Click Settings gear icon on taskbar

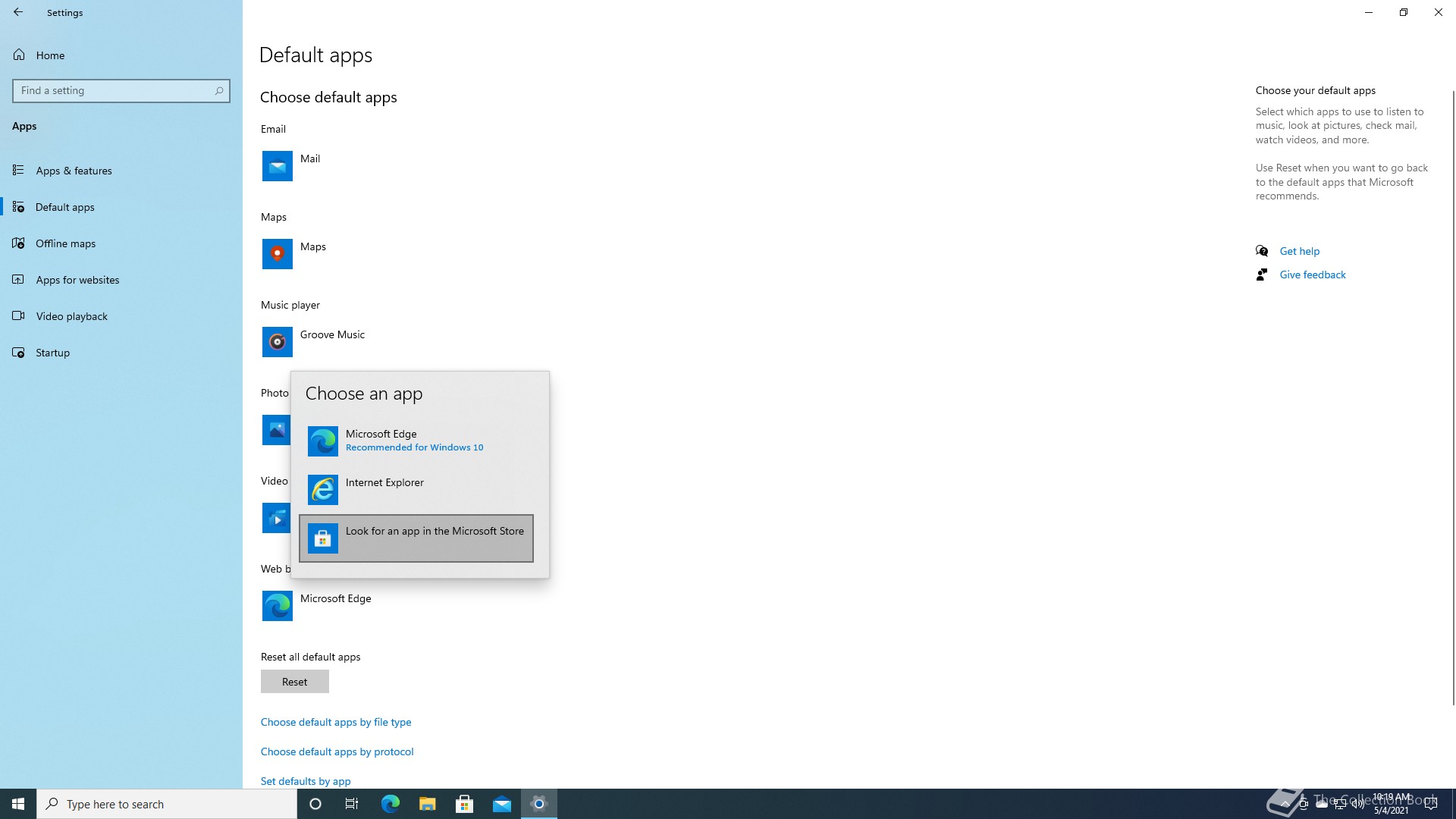tap(539, 804)
